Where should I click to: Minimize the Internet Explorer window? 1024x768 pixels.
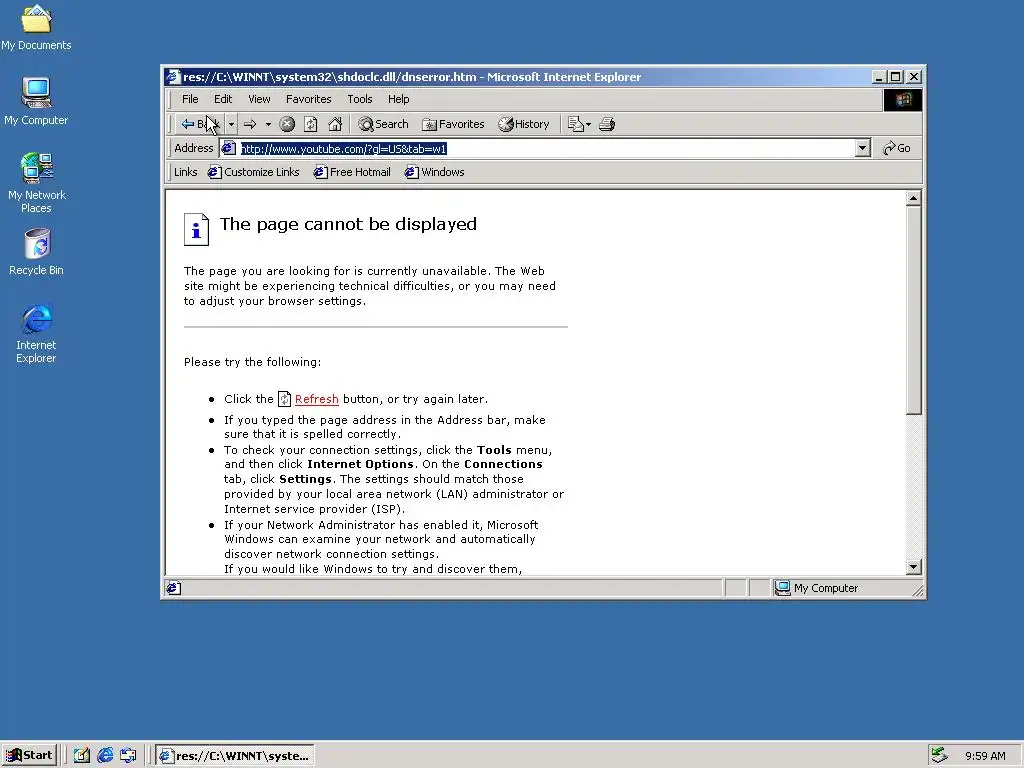(879, 77)
